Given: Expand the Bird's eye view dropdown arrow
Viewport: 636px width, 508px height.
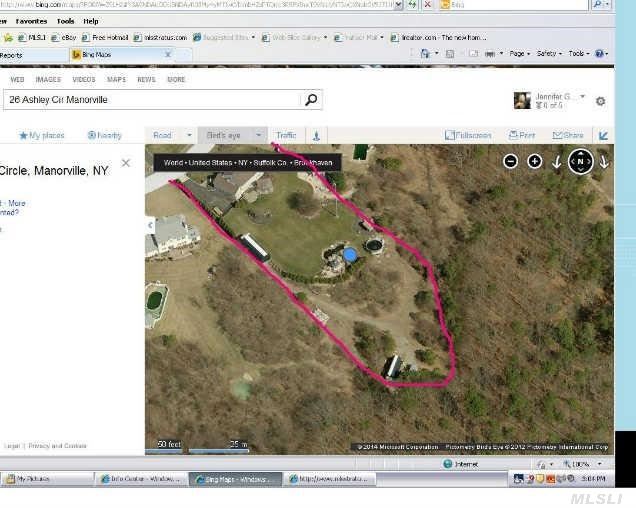Looking at the screenshot, I should point(258,135).
